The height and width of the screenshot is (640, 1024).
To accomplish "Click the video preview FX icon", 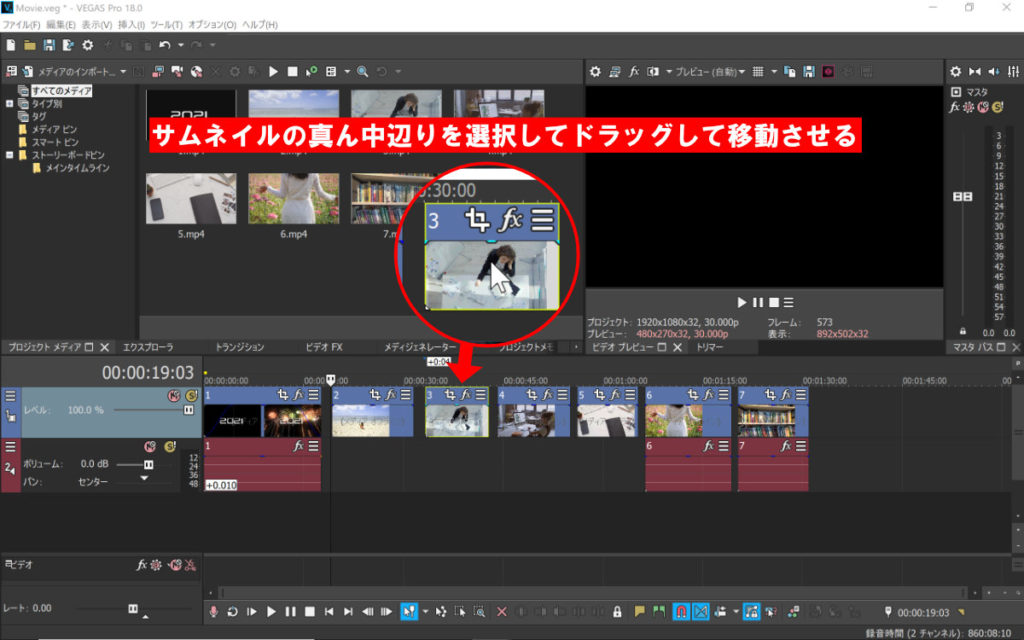I will click(634, 72).
